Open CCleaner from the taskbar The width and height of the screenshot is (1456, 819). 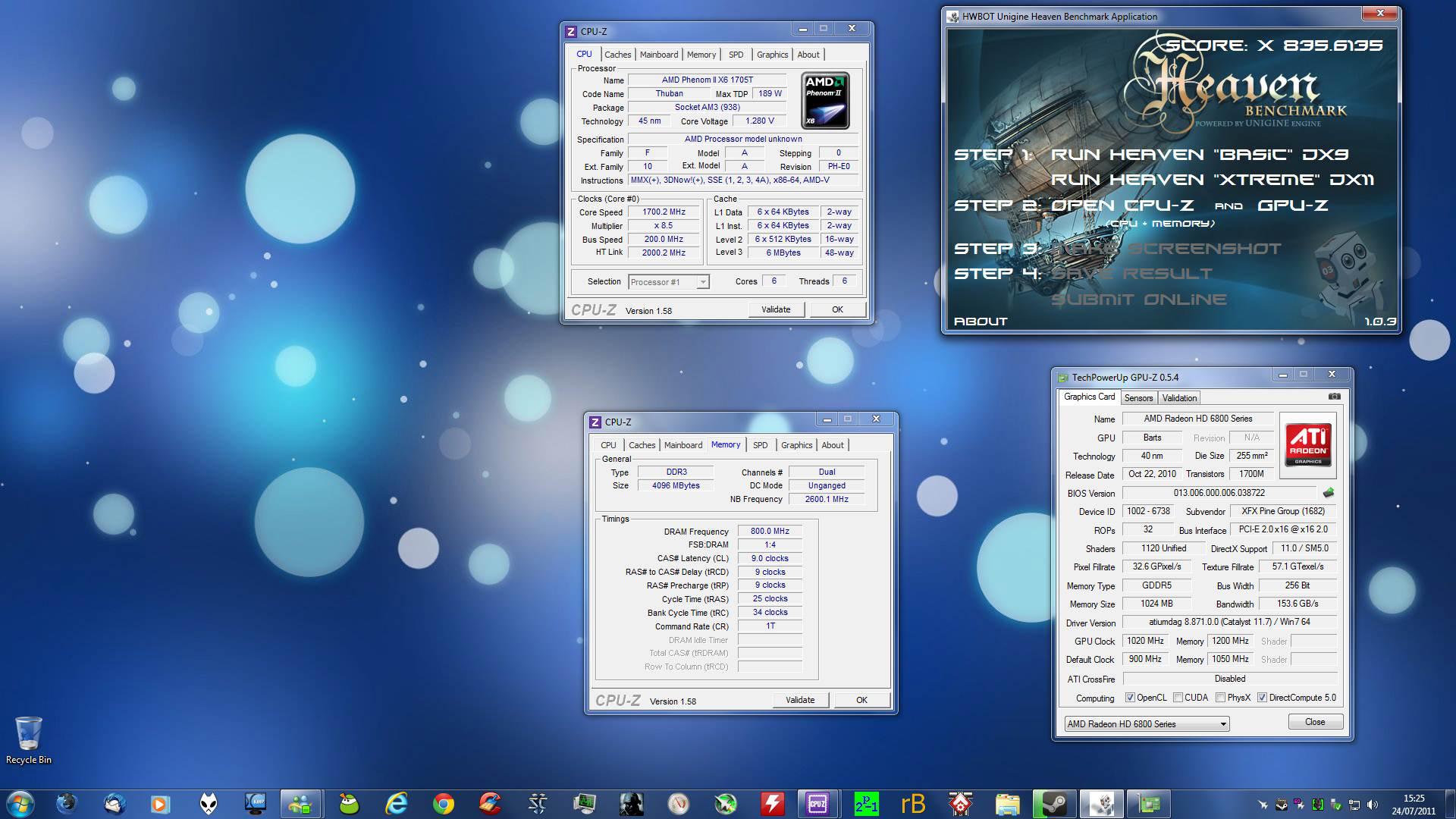(x=490, y=803)
